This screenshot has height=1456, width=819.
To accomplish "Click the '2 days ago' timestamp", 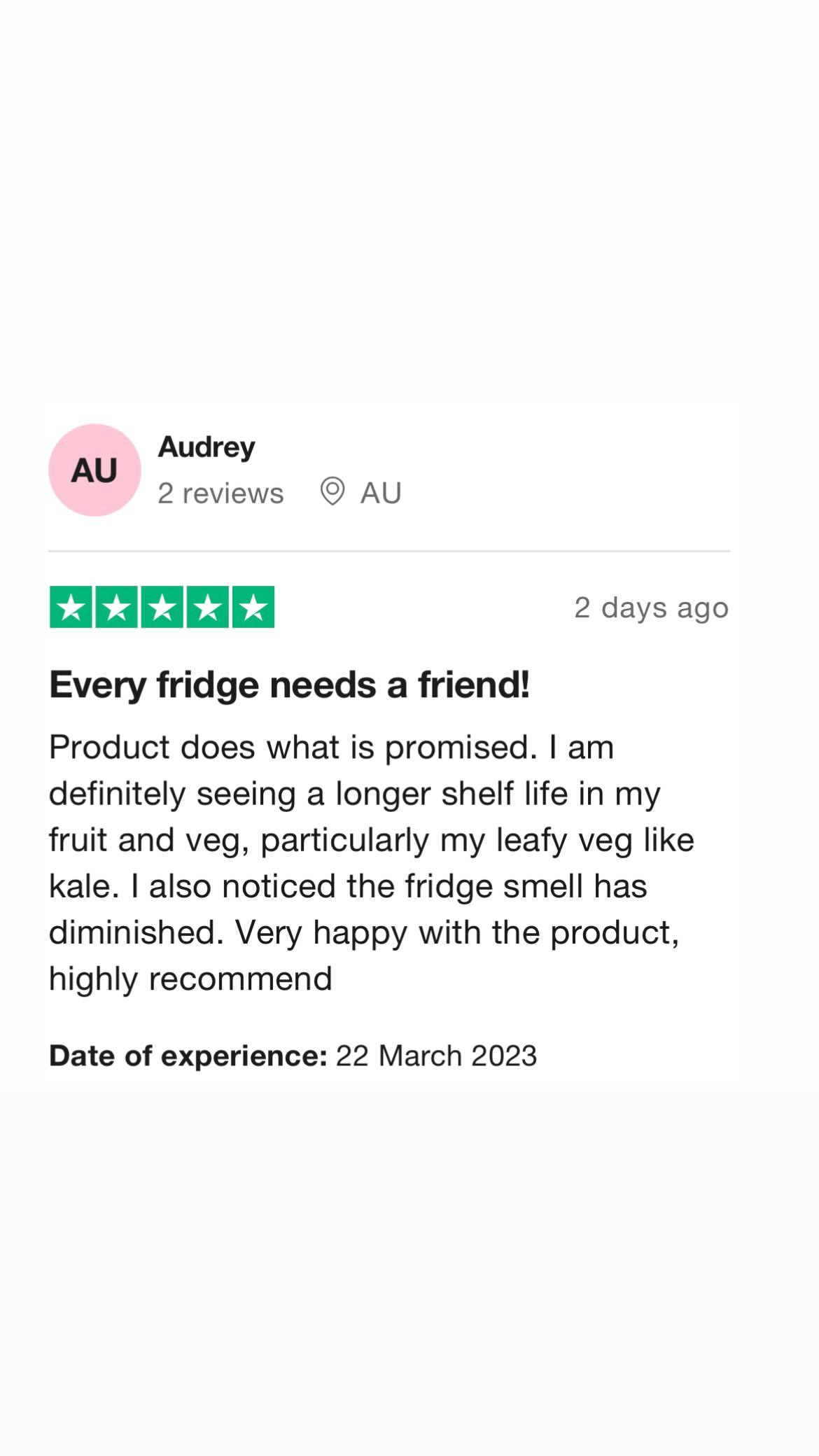I will point(652,608).
